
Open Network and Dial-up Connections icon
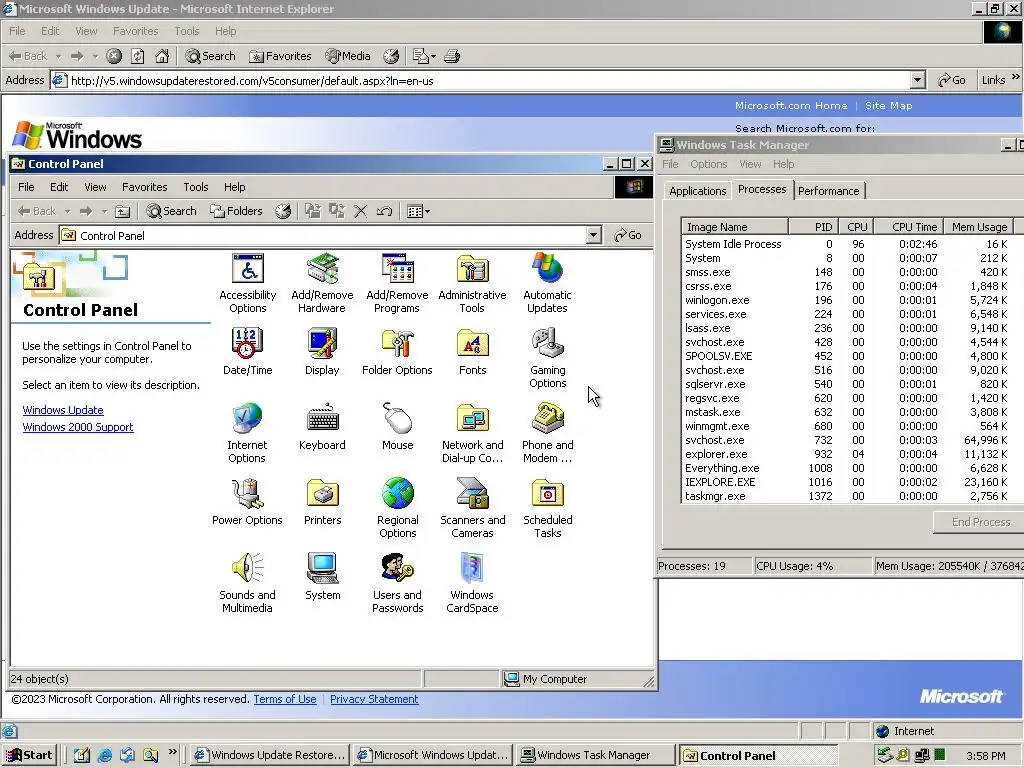click(x=472, y=433)
